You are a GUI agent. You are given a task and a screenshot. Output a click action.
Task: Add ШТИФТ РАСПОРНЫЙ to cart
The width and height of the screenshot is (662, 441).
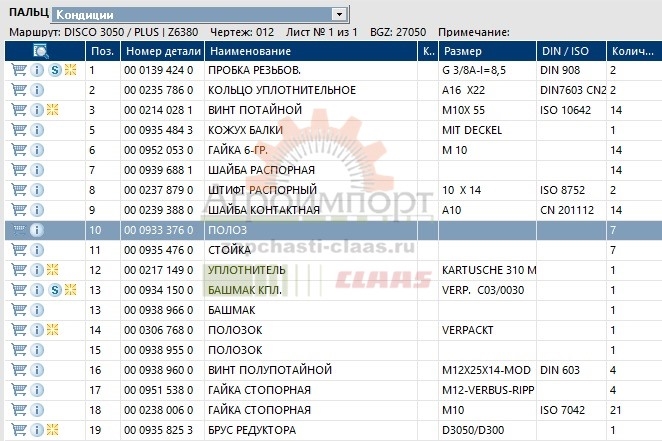point(18,190)
